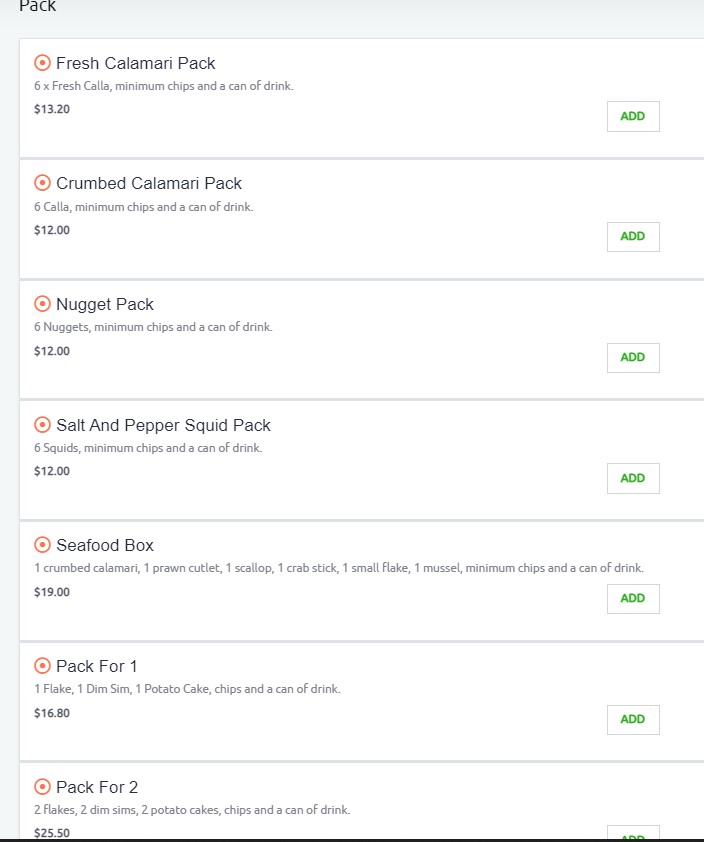Click the circle icon beside Pack For 2
This screenshot has height=842, width=704.
pyautogui.click(x=42, y=787)
